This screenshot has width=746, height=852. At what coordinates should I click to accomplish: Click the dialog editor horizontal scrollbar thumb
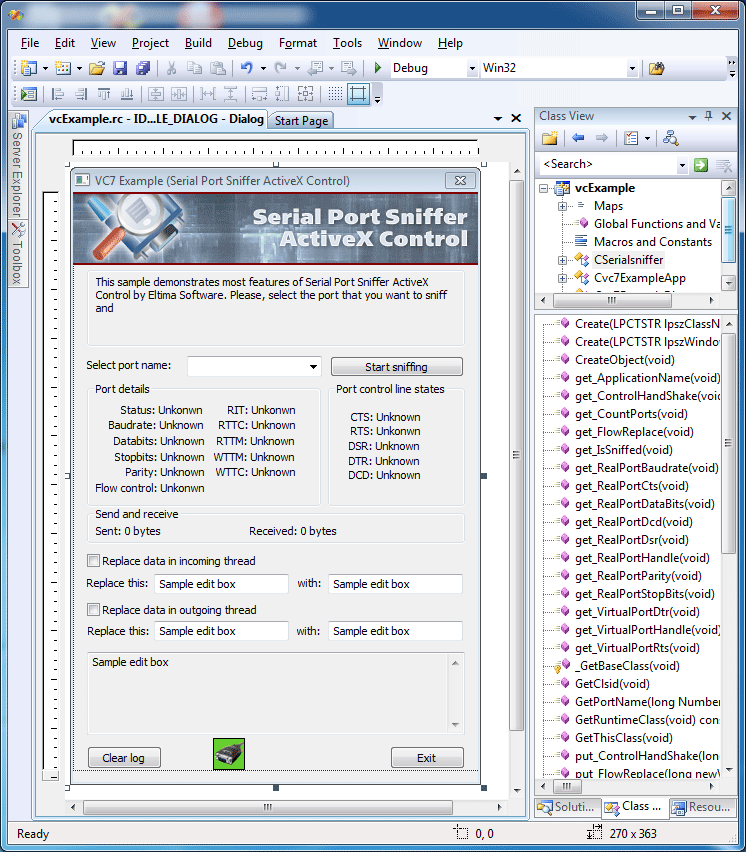[x=268, y=807]
